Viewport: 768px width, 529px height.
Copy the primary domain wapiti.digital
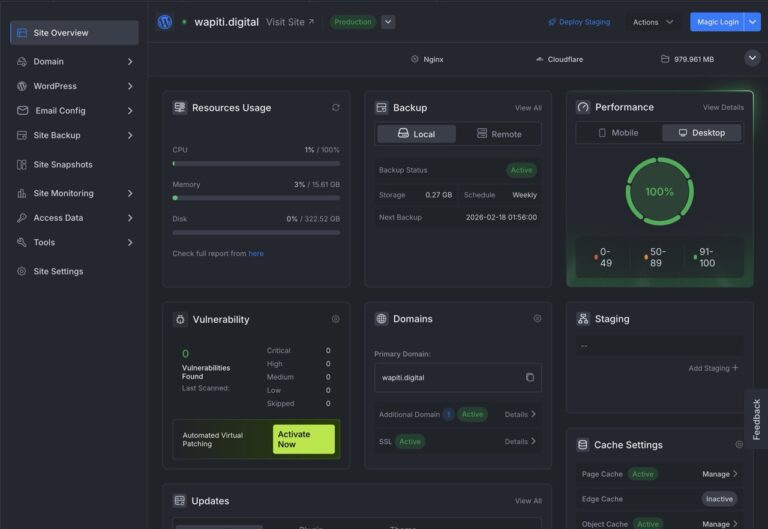[x=530, y=378]
